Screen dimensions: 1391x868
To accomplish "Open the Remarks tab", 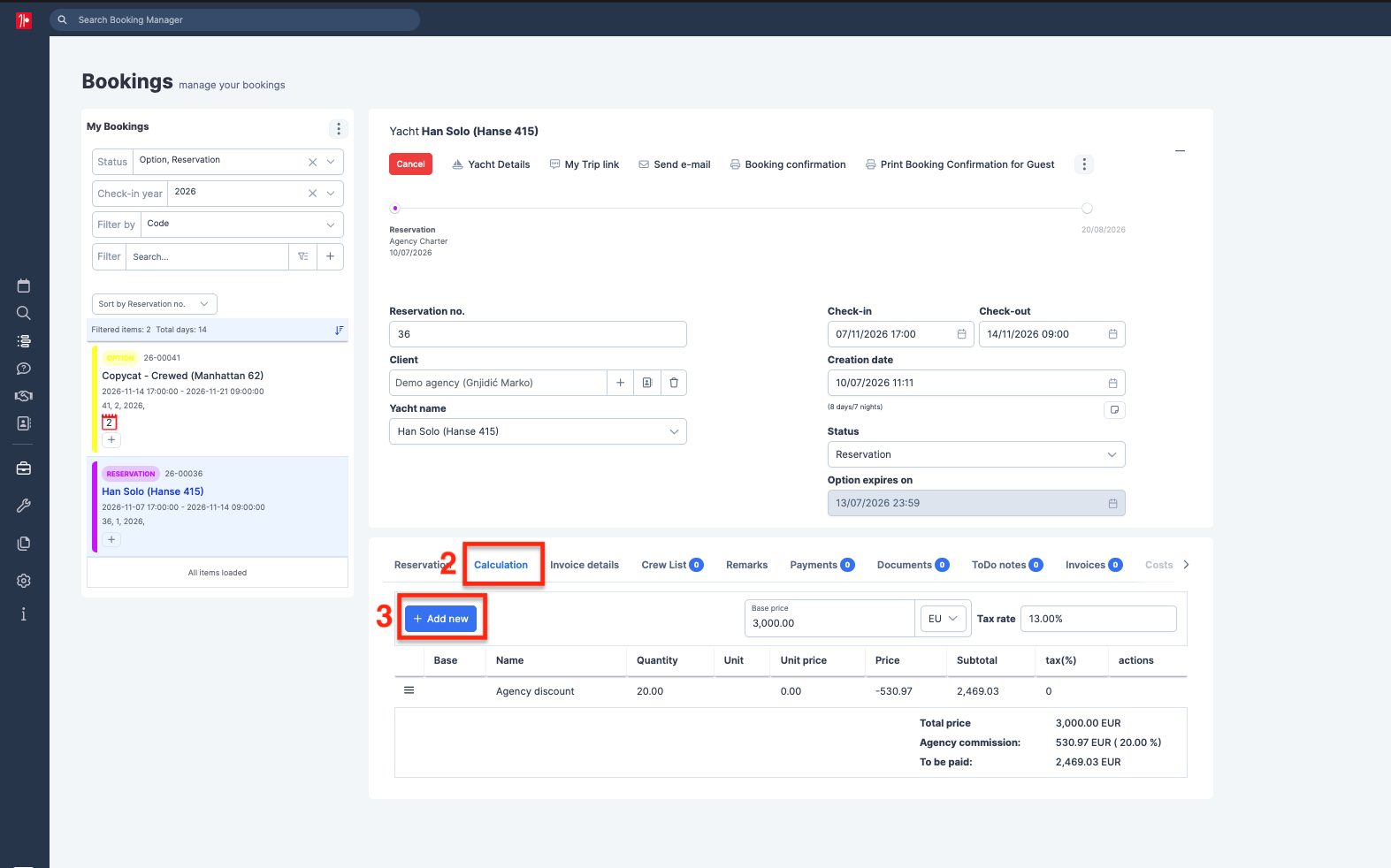I will pos(747,565).
